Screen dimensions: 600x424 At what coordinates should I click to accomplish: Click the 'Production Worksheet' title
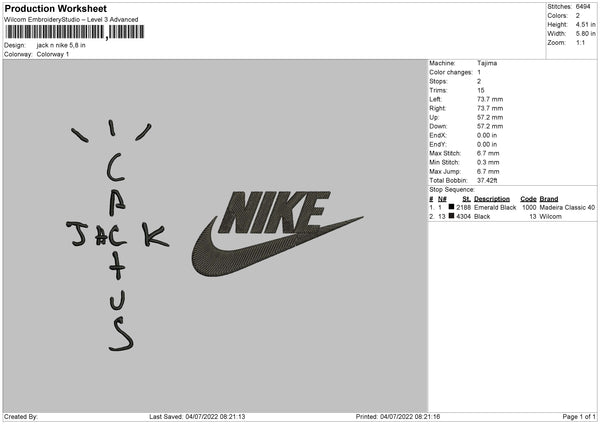coord(55,9)
